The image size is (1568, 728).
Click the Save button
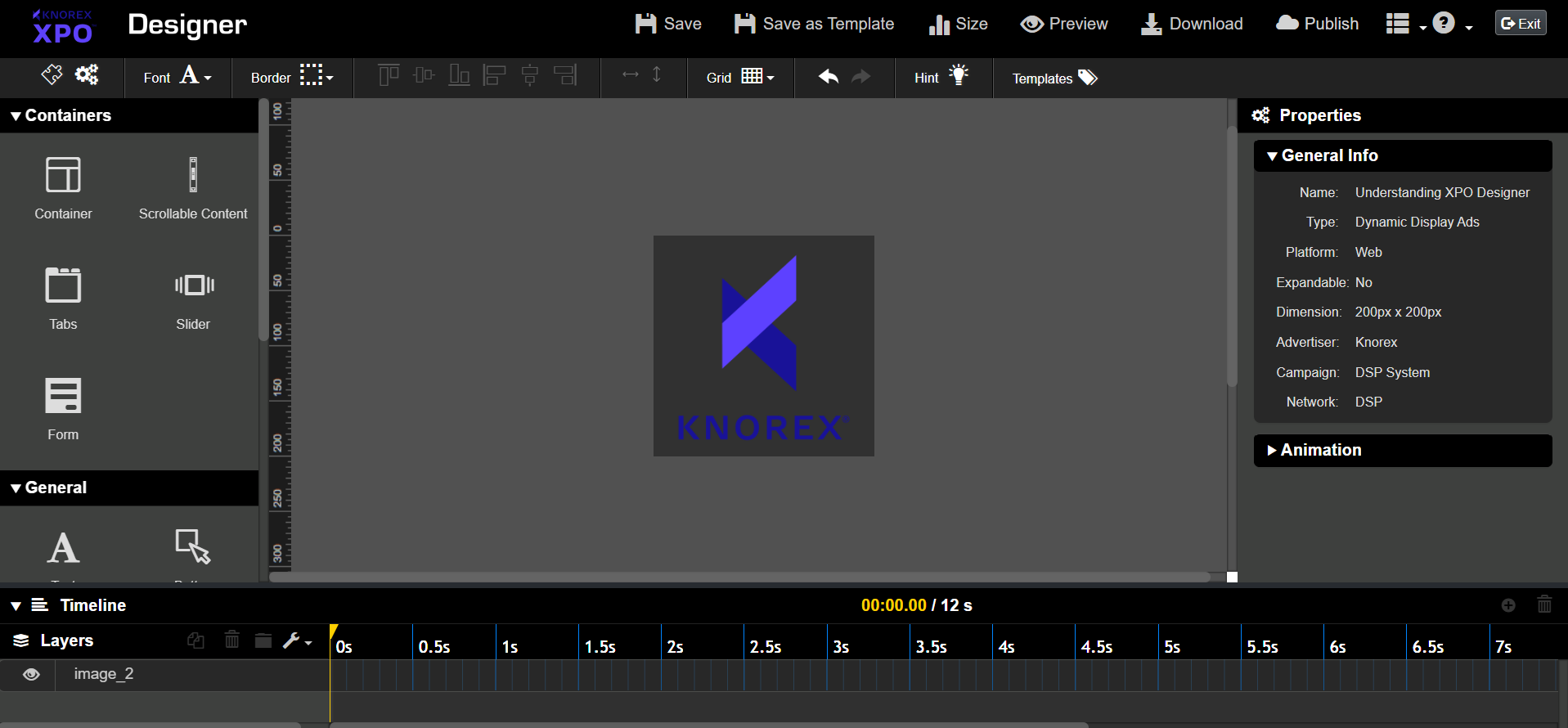[668, 24]
